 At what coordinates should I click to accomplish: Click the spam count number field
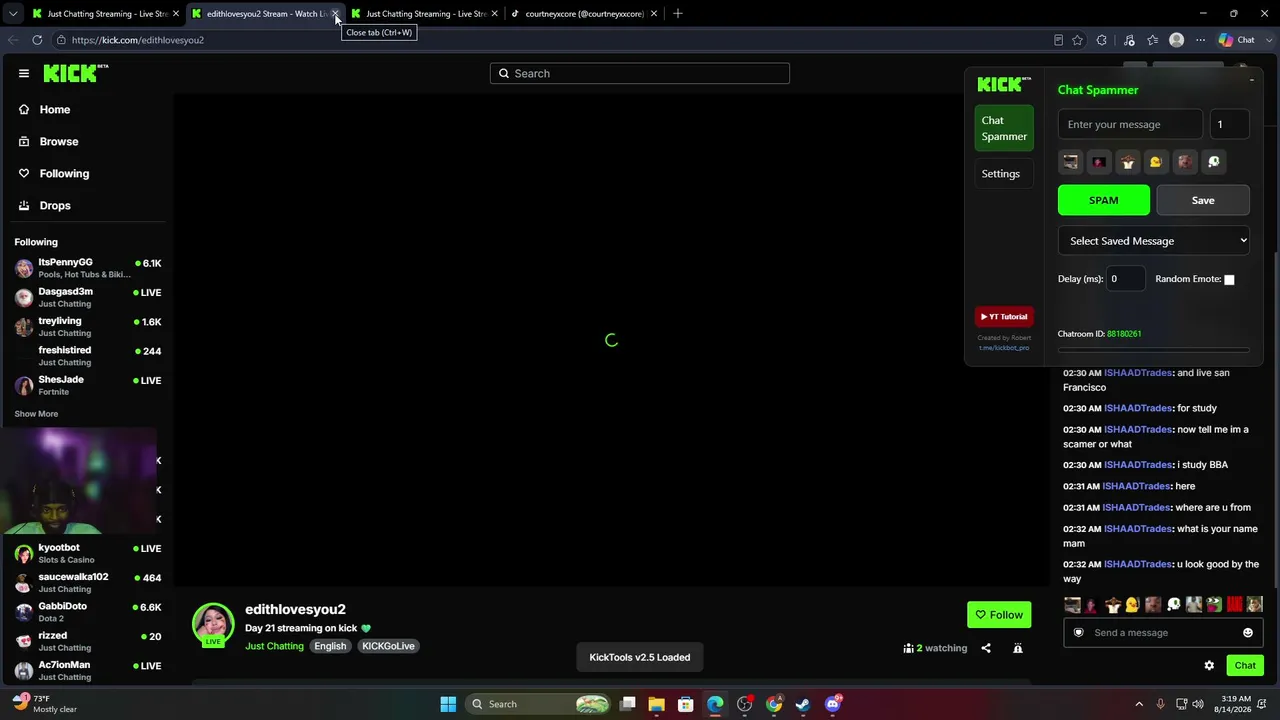tap(1229, 124)
